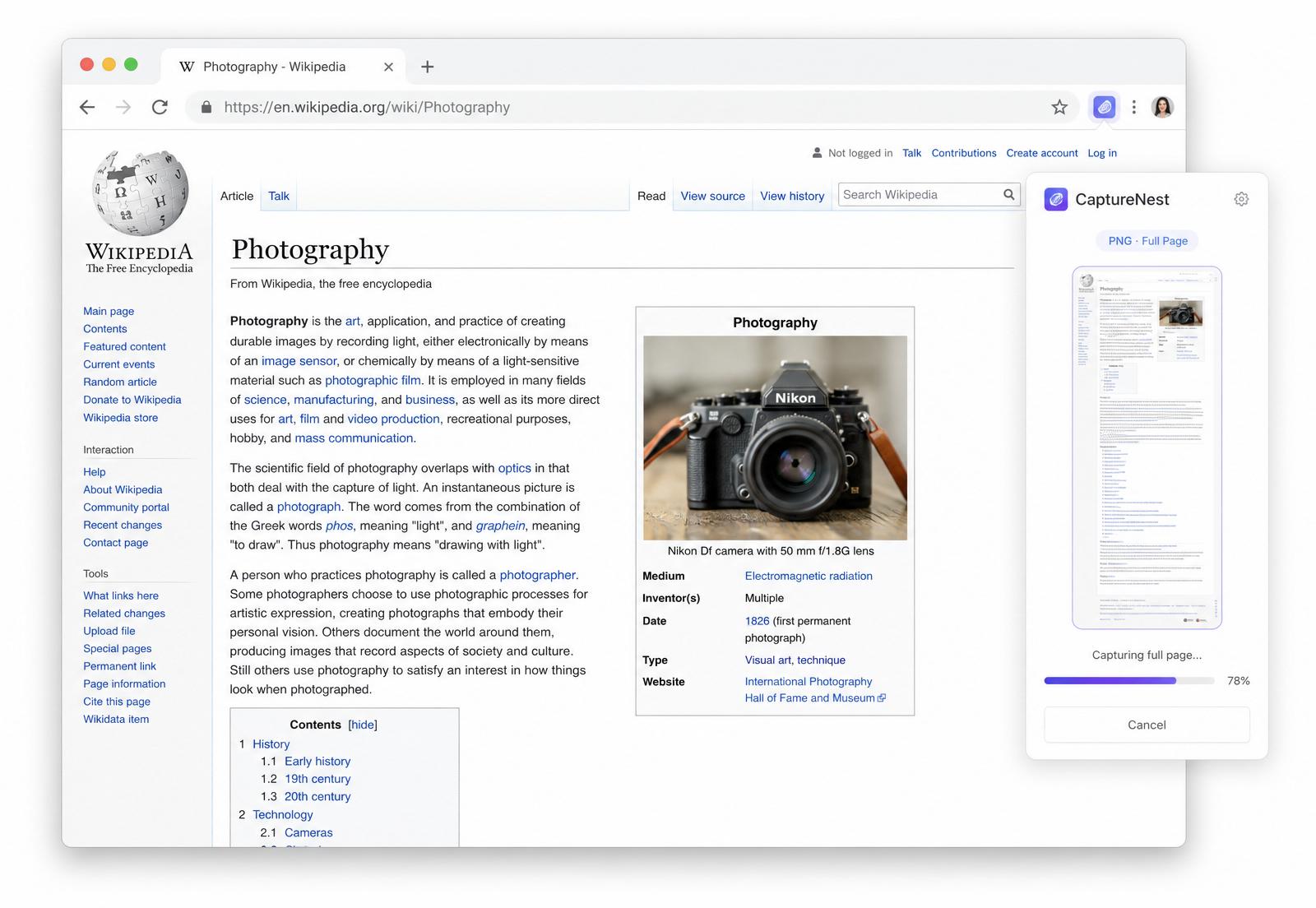
Task: Open Random article link
Action: tap(120, 382)
